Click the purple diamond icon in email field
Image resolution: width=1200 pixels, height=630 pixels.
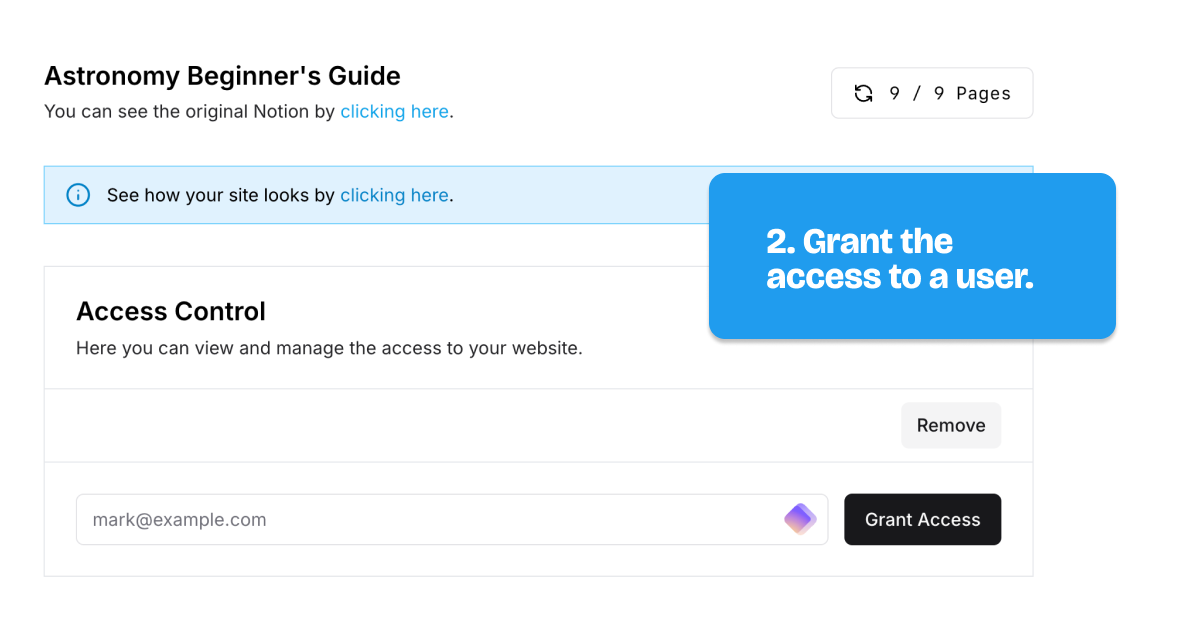[x=800, y=519]
